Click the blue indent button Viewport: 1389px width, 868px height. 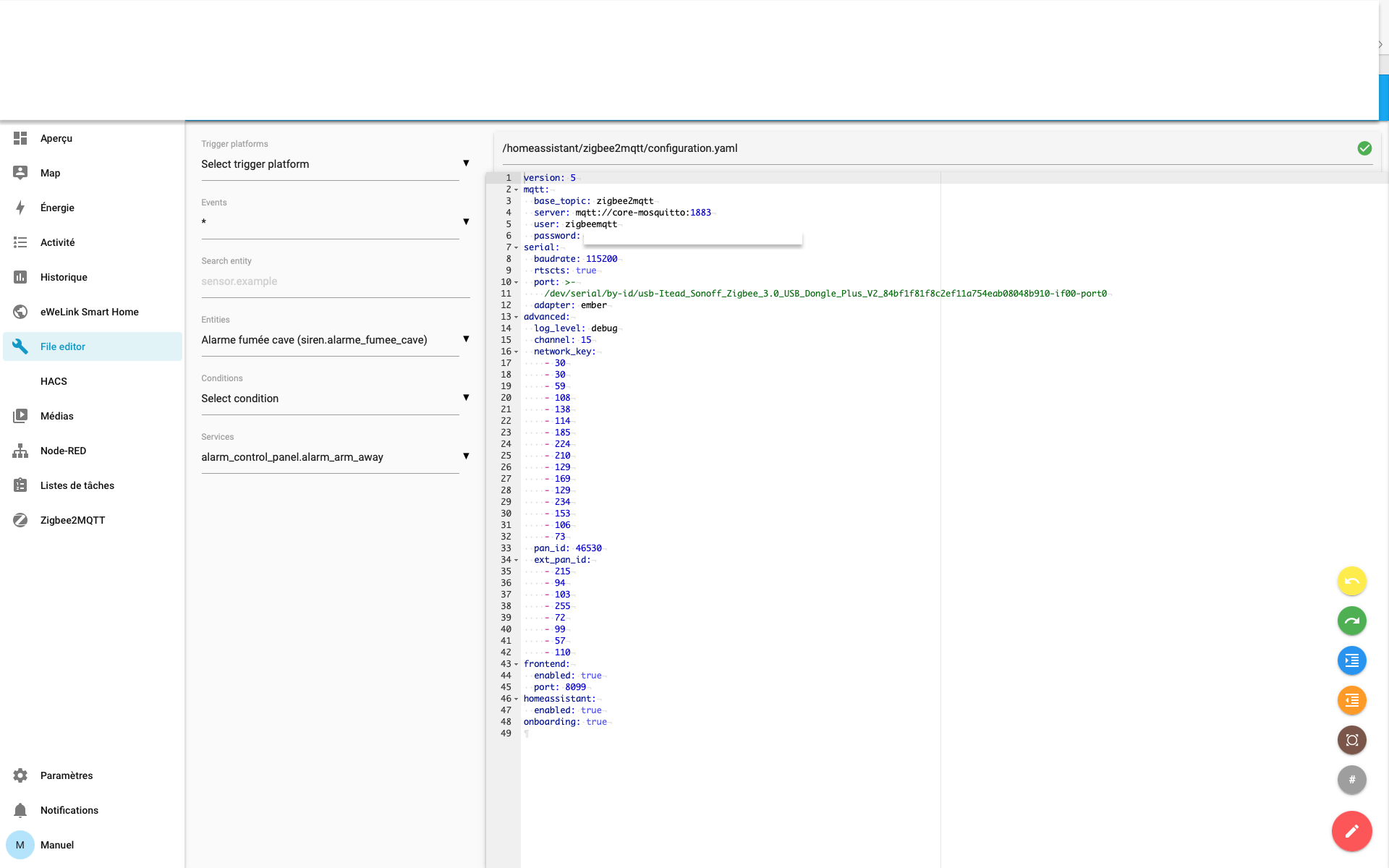(x=1351, y=660)
